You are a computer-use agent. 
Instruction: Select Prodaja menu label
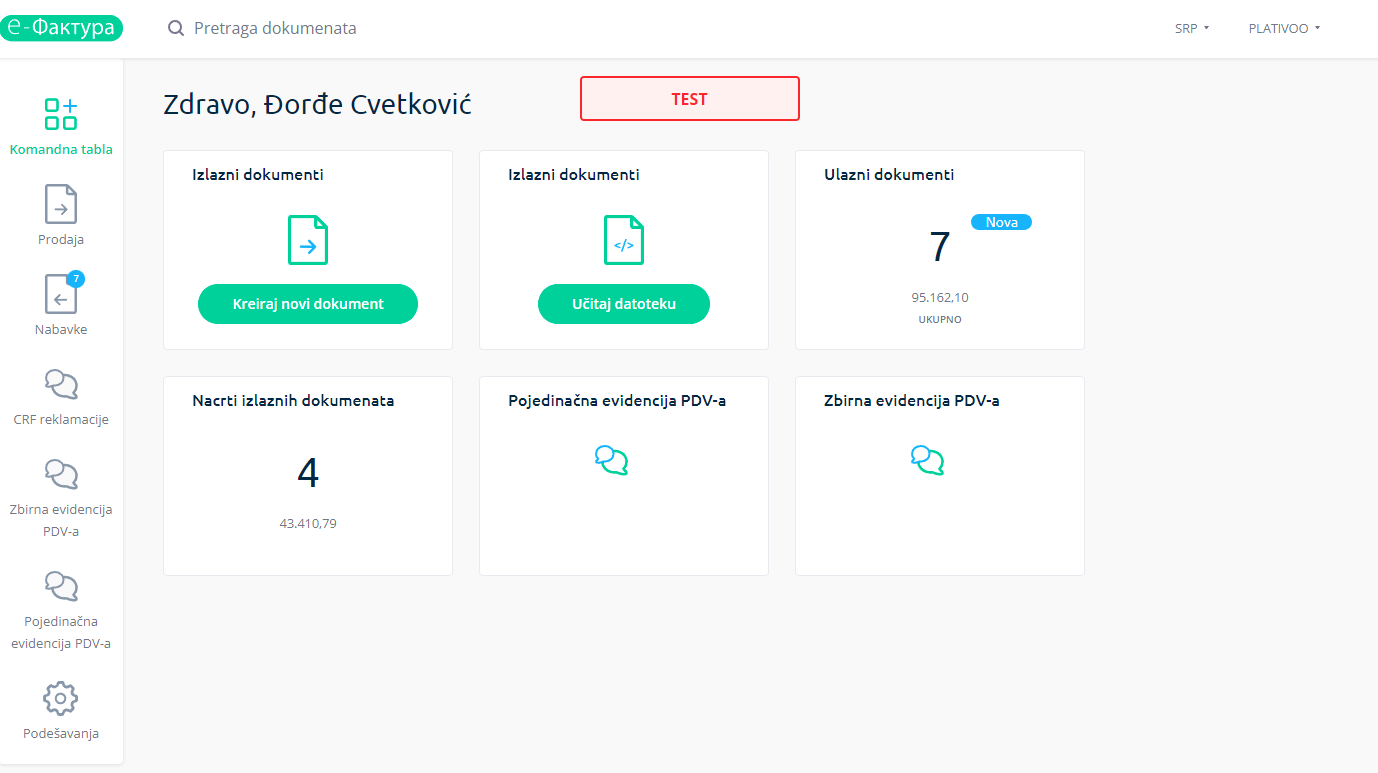(61, 240)
